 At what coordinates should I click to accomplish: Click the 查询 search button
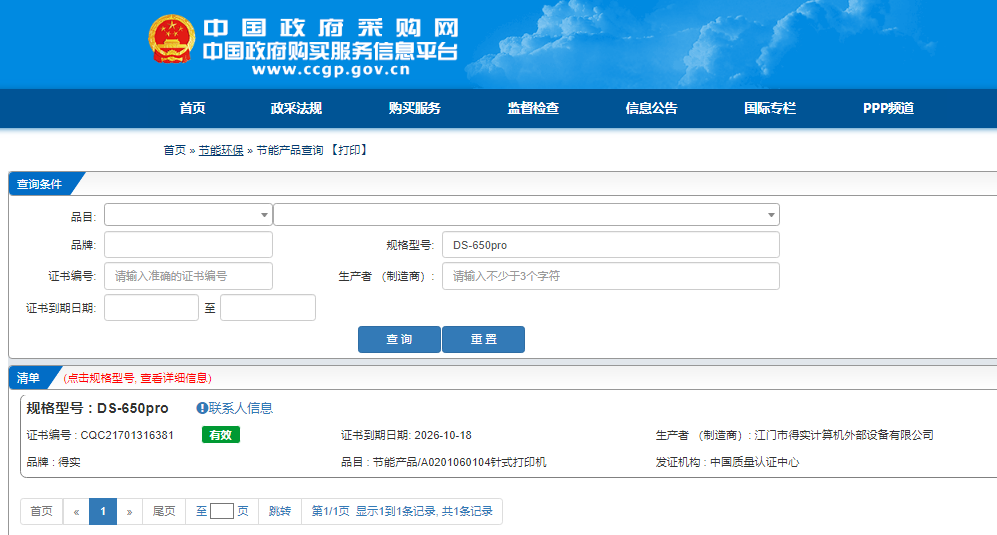[x=399, y=339]
